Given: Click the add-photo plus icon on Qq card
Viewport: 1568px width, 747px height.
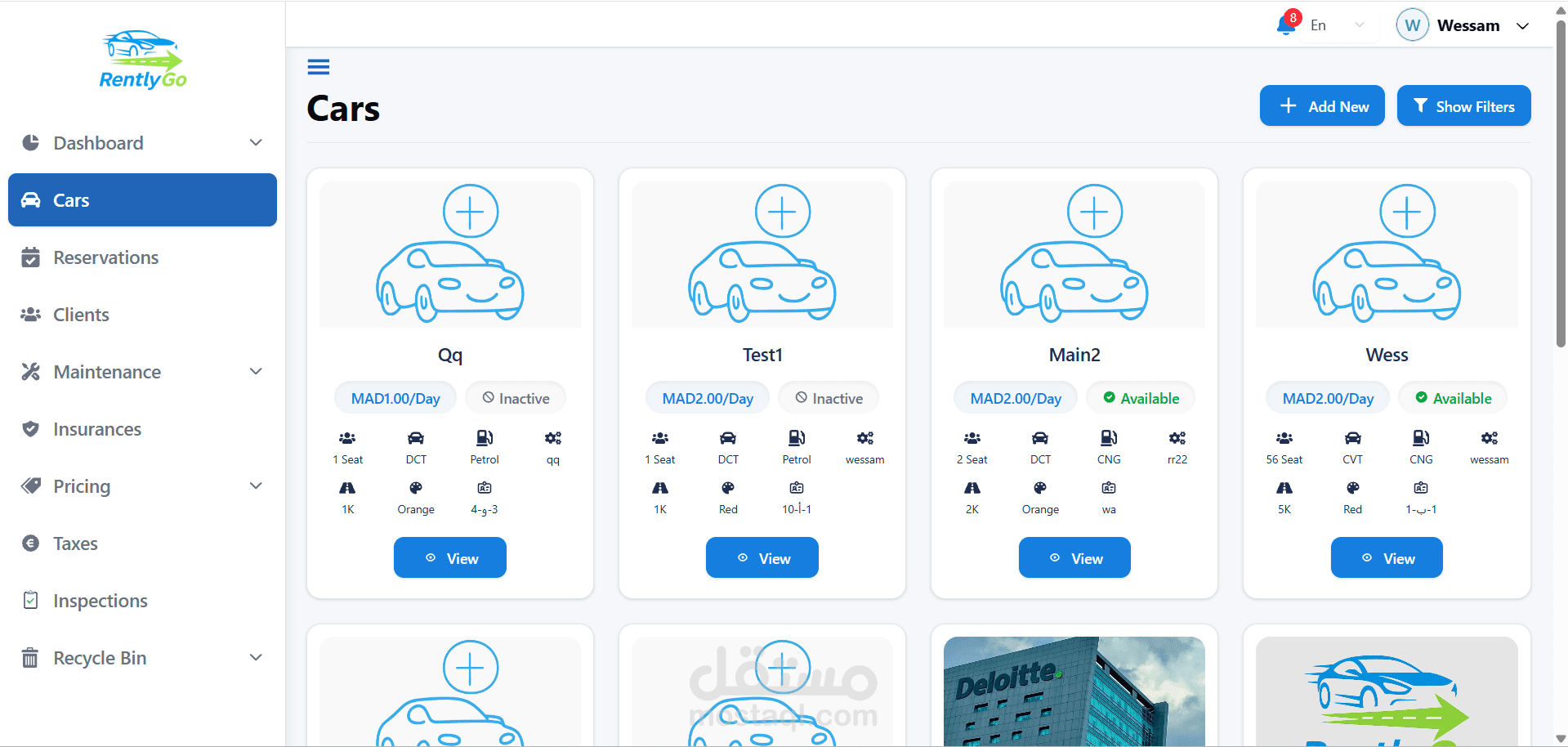Looking at the screenshot, I should point(471,212).
